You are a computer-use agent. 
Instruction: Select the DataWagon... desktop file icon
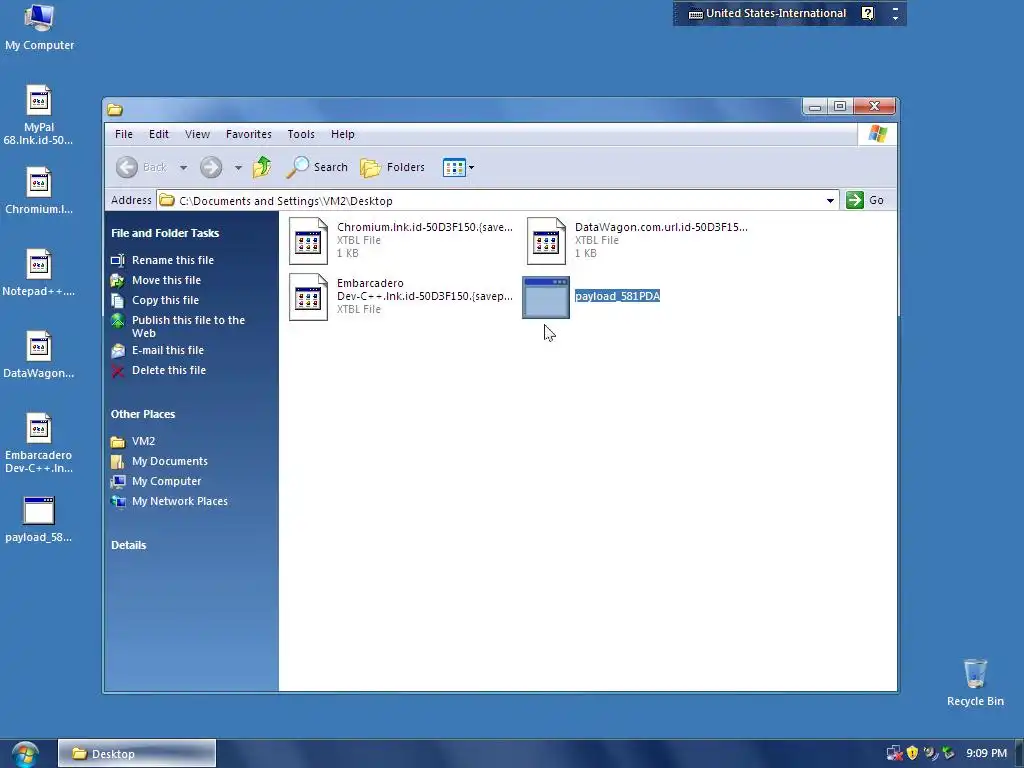(x=39, y=347)
